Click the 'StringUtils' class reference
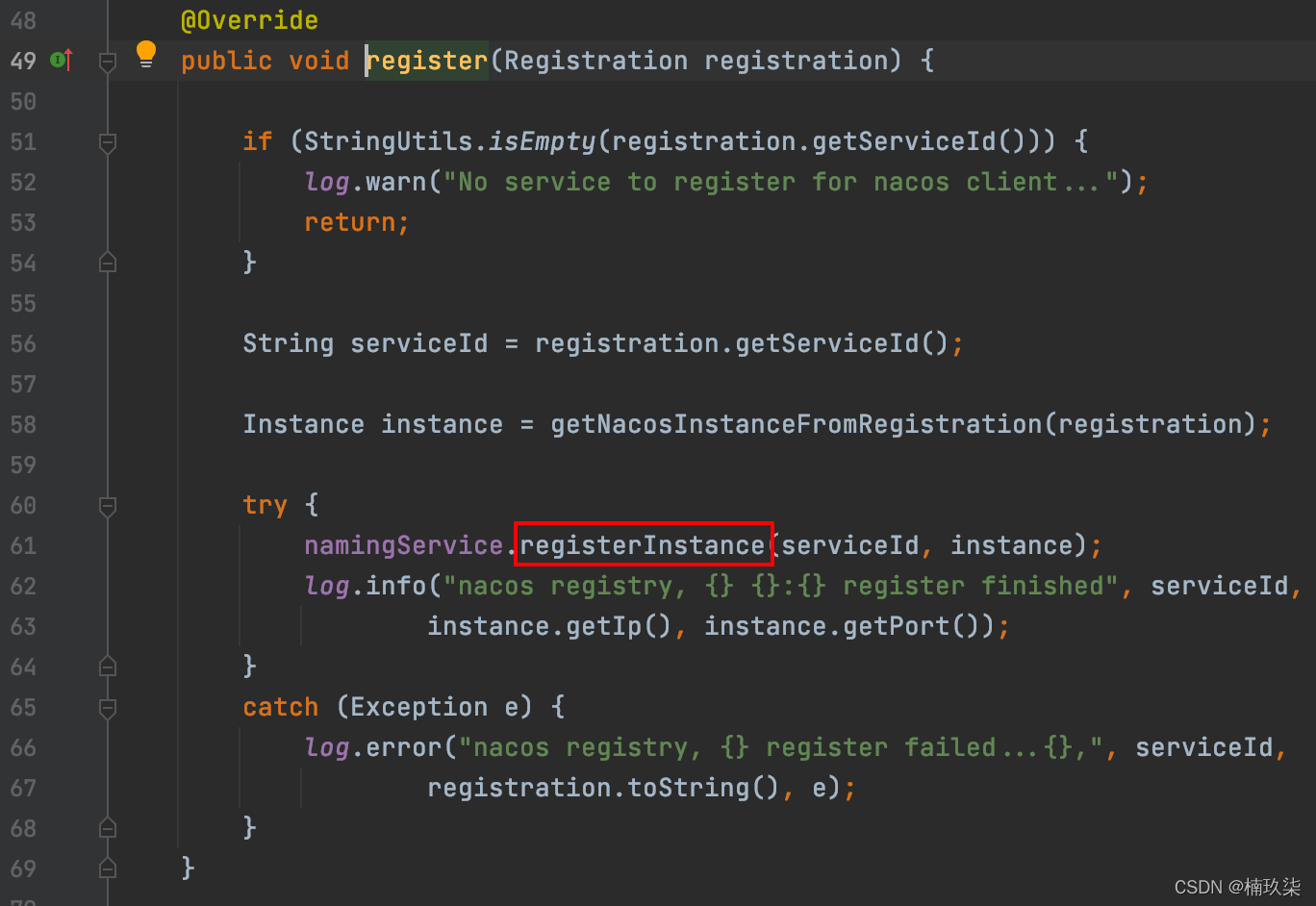1316x906 pixels. pyautogui.click(x=389, y=141)
